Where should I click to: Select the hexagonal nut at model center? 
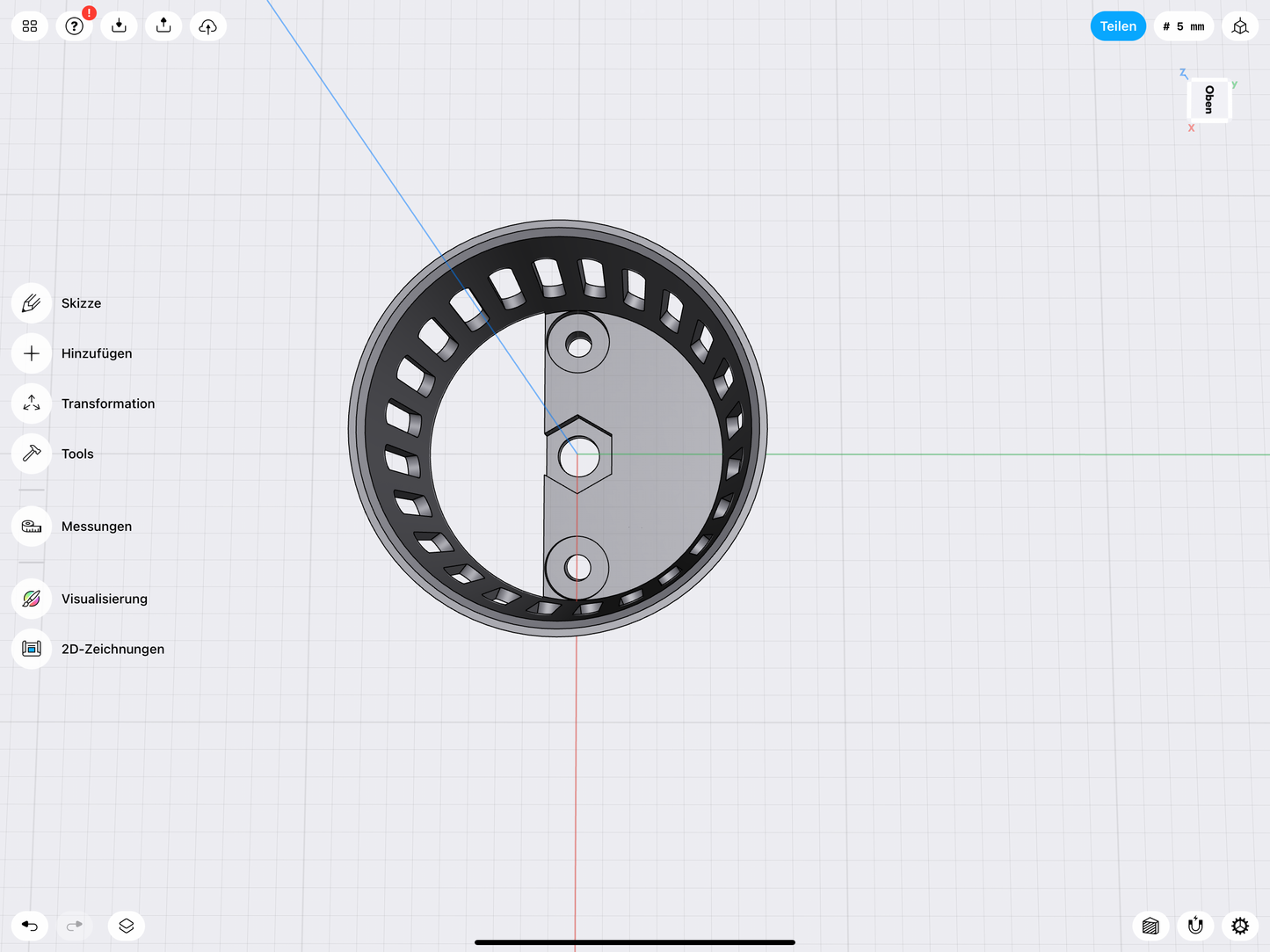pyautogui.click(x=578, y=454)
